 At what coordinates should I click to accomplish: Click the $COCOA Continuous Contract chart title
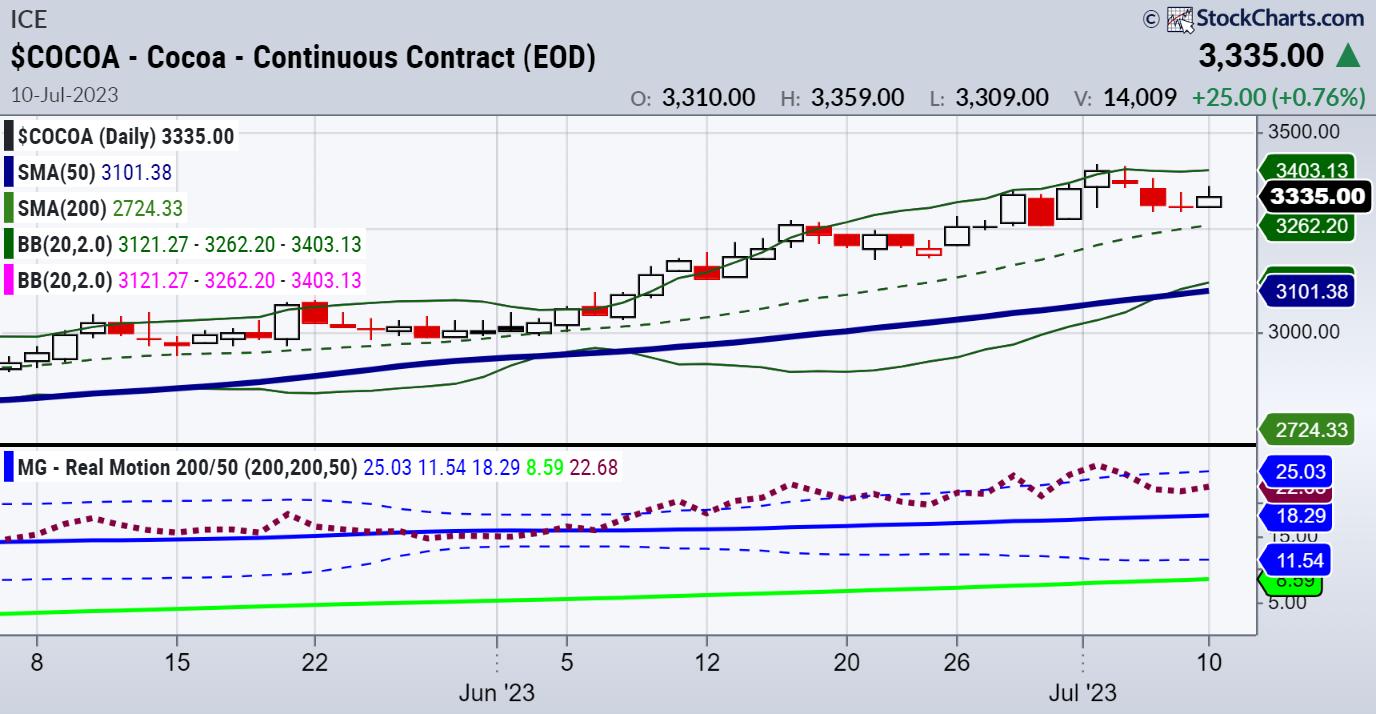[x=303, y=57]
